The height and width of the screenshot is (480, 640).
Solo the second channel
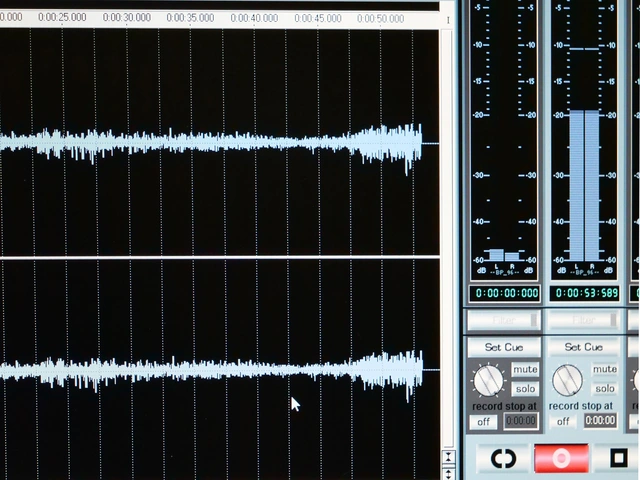[604, 388]
